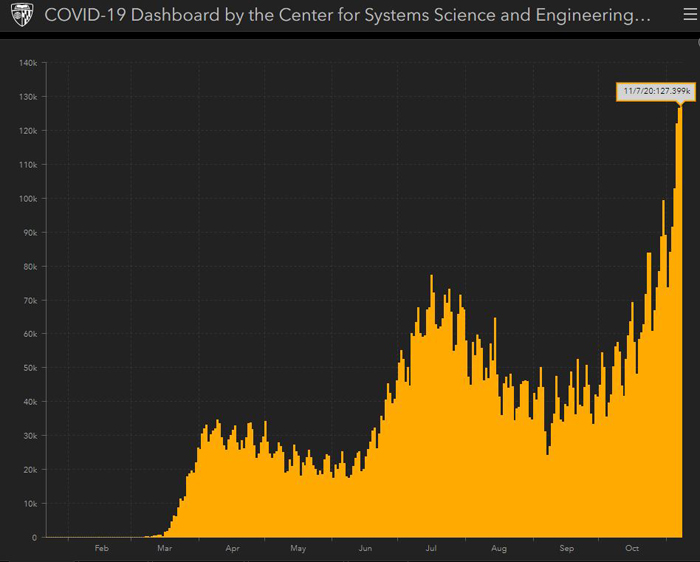Click the 11/7/20:127.399k data tooltip
700x562 pixels.
coord(656,92)
